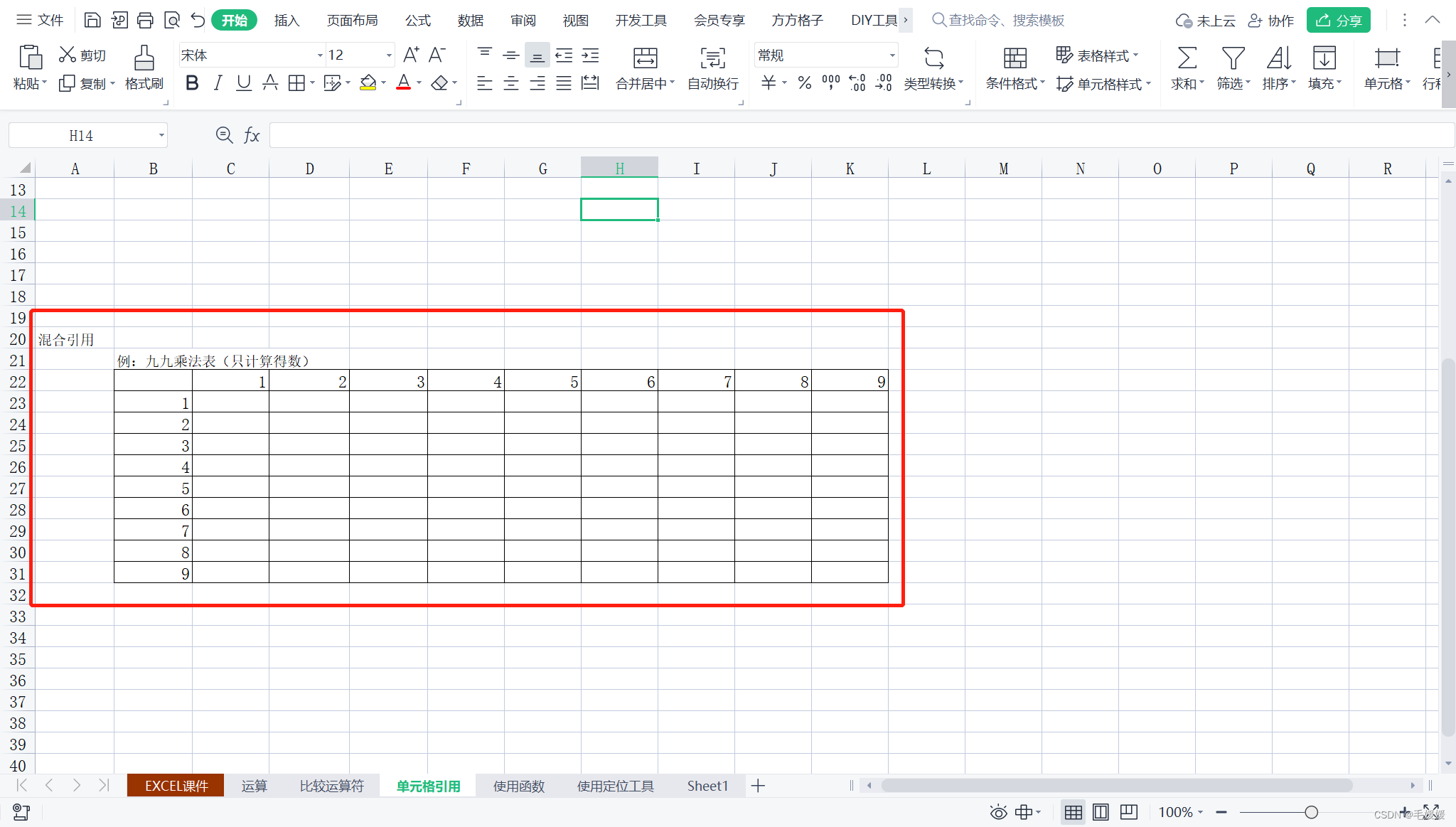Toggle align left
This screenshot has height=827, width=1456.
coord(485,83)
